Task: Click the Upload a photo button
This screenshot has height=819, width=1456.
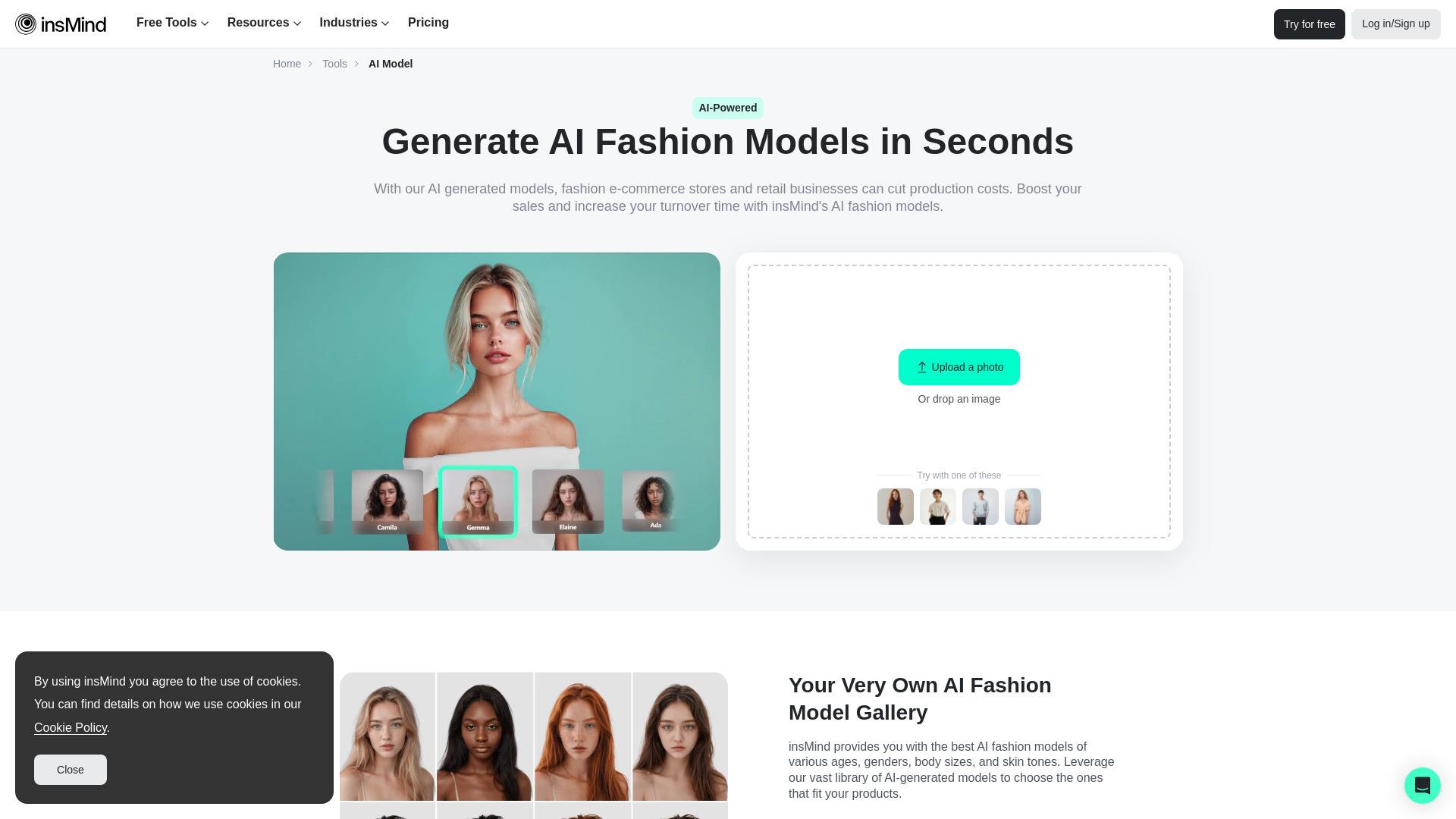Action: click(x=958, y=367)
